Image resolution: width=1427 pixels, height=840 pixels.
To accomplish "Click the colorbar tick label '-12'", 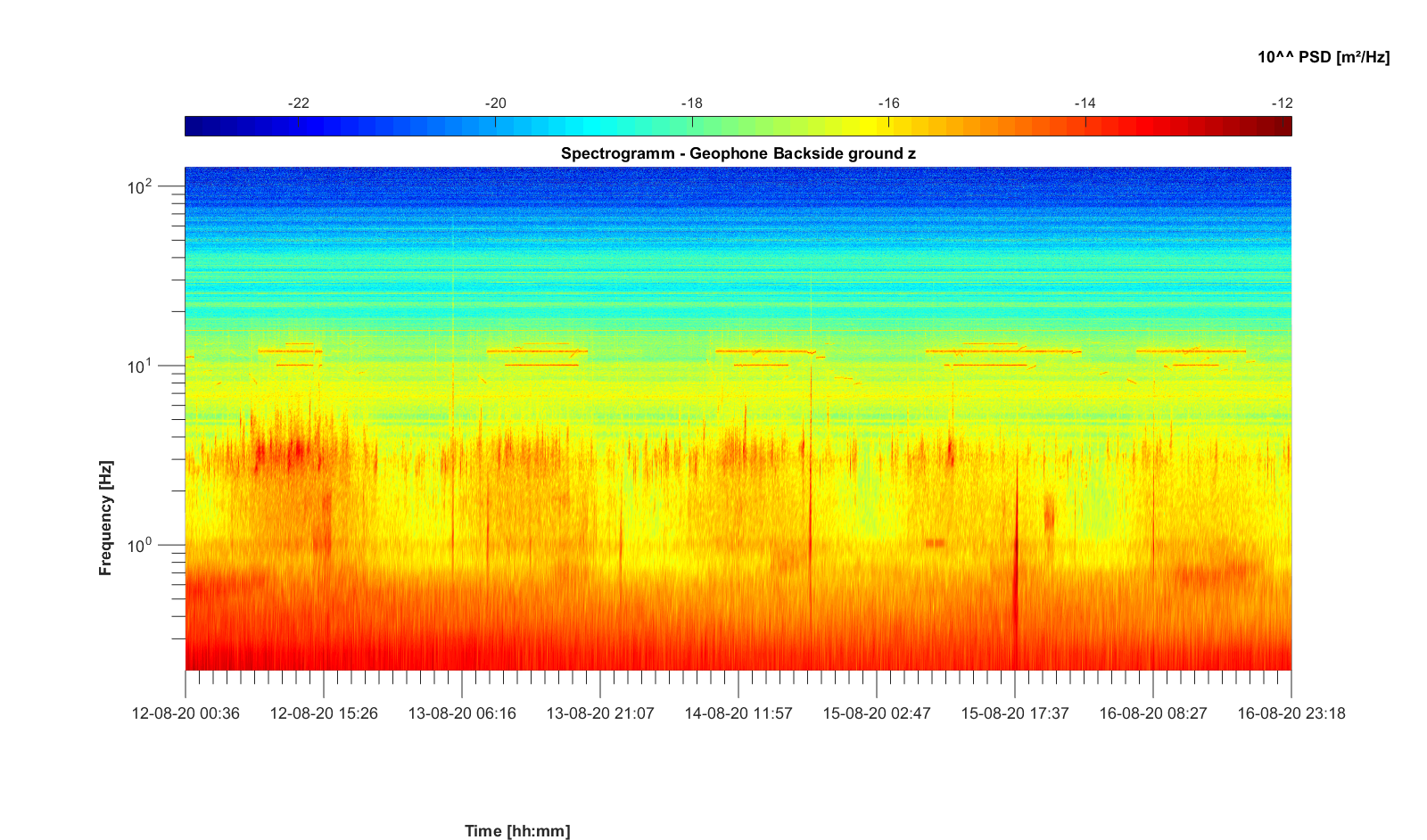I will 1282,103.
